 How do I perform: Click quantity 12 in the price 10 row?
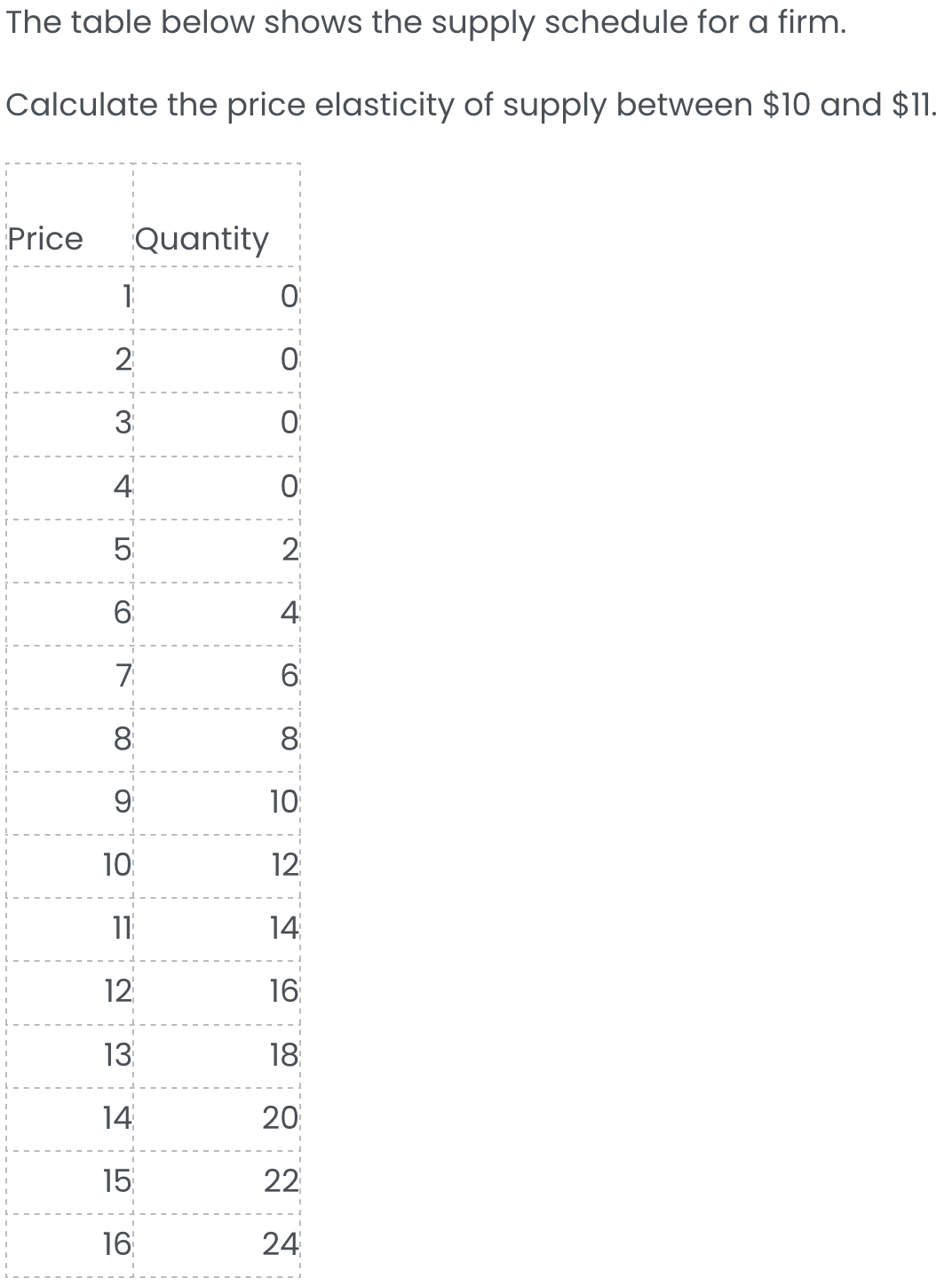[x=284, y=864]
